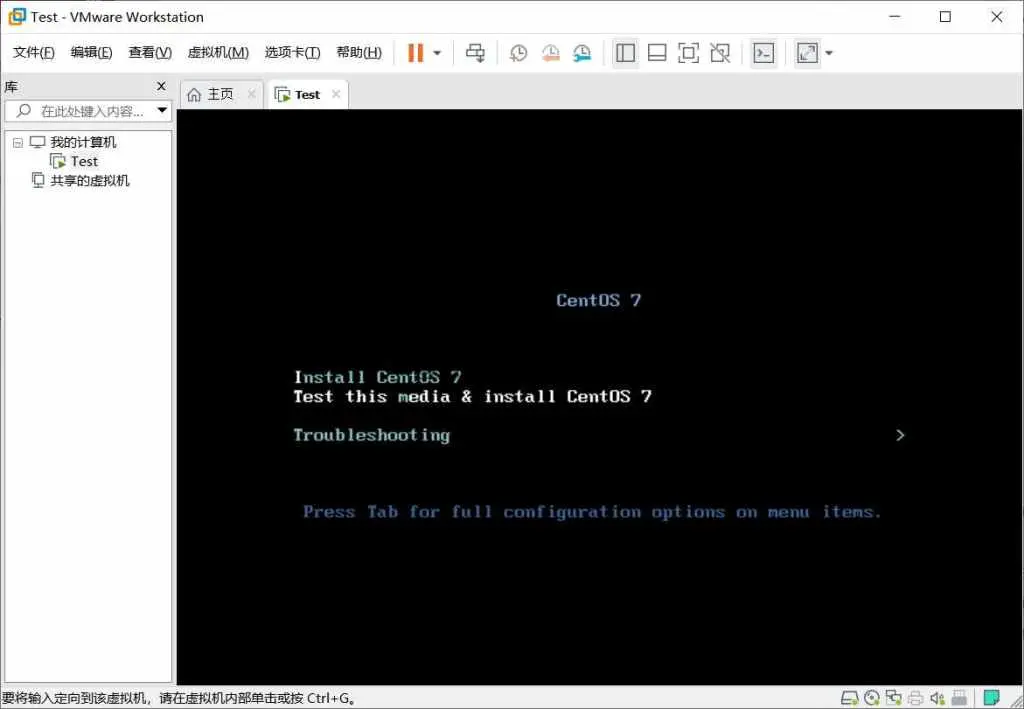Viewport: 1024px width, 709px height.
Task: Open the power options dropdown arrow
Action: pos(438,54)
